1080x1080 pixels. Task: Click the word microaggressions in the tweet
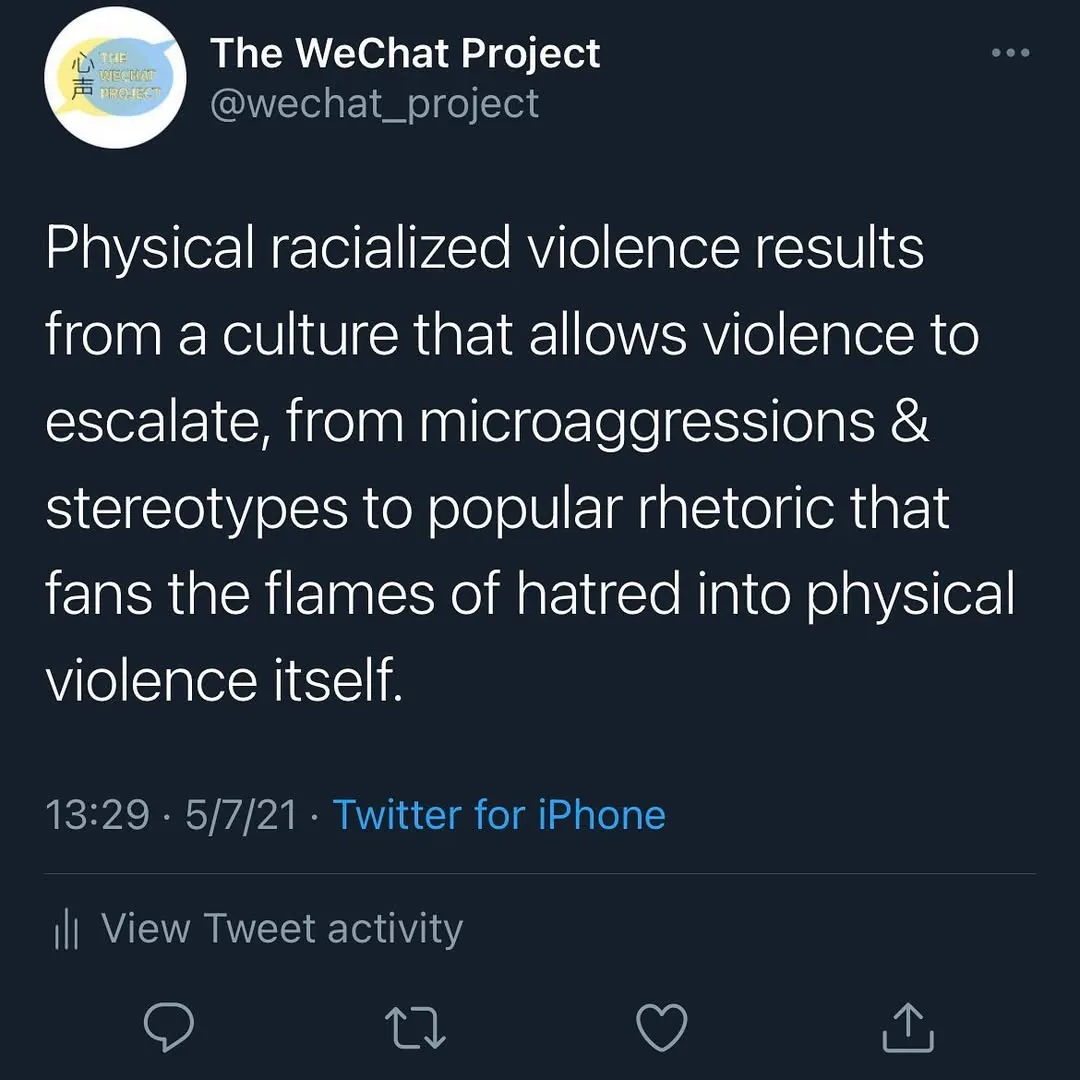[645, 421]
